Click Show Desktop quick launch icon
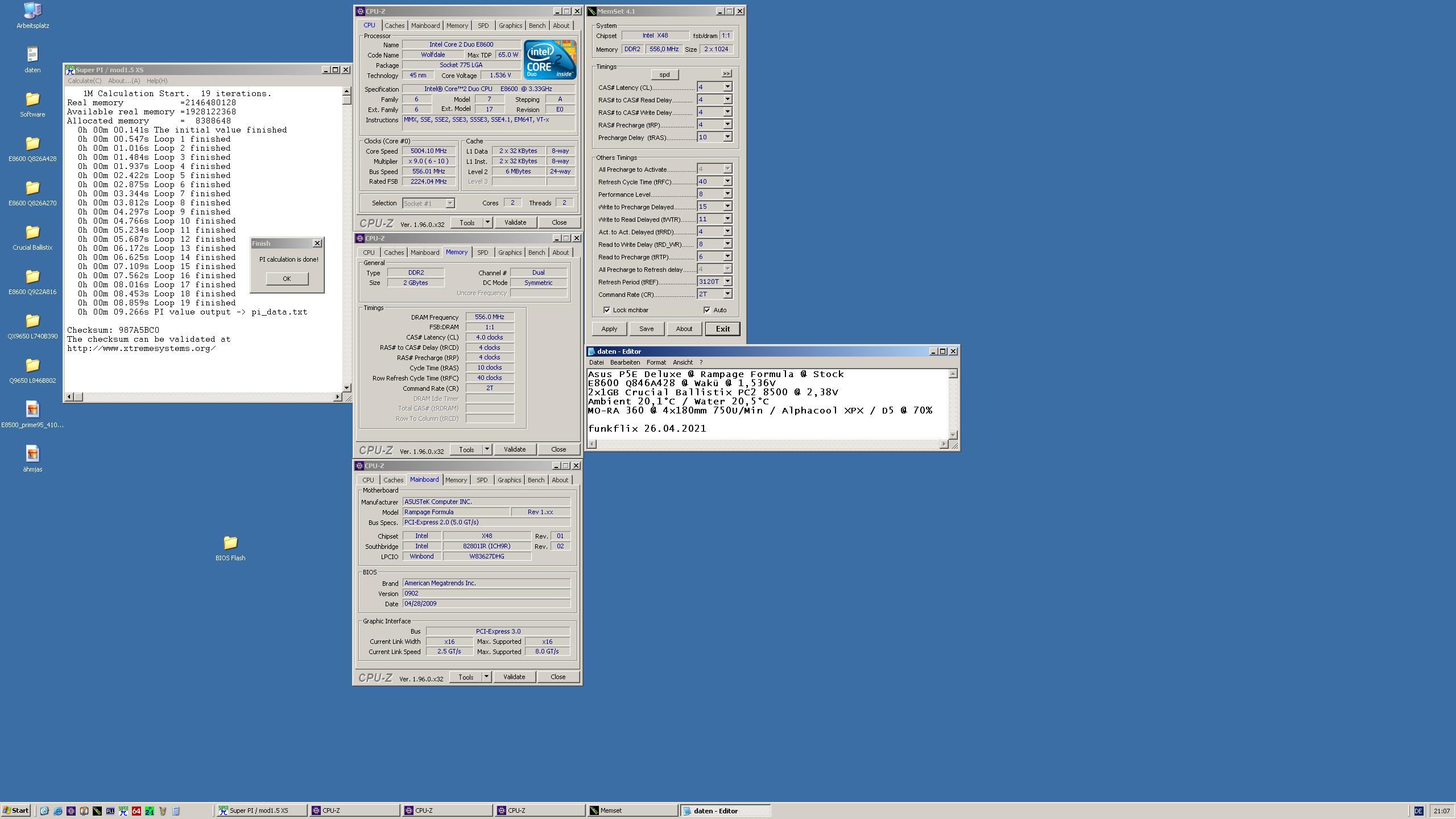Viewport: 1456px width, 819px height. coord(44,811)
